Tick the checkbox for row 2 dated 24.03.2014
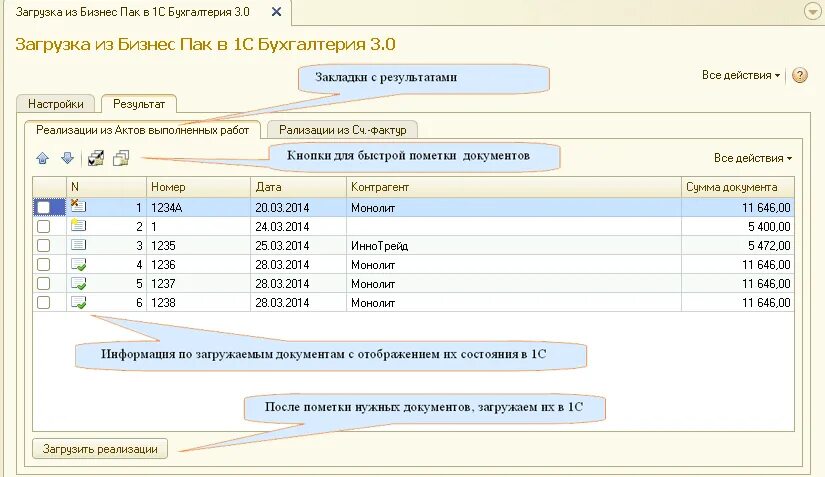 (x=44, y=226)
